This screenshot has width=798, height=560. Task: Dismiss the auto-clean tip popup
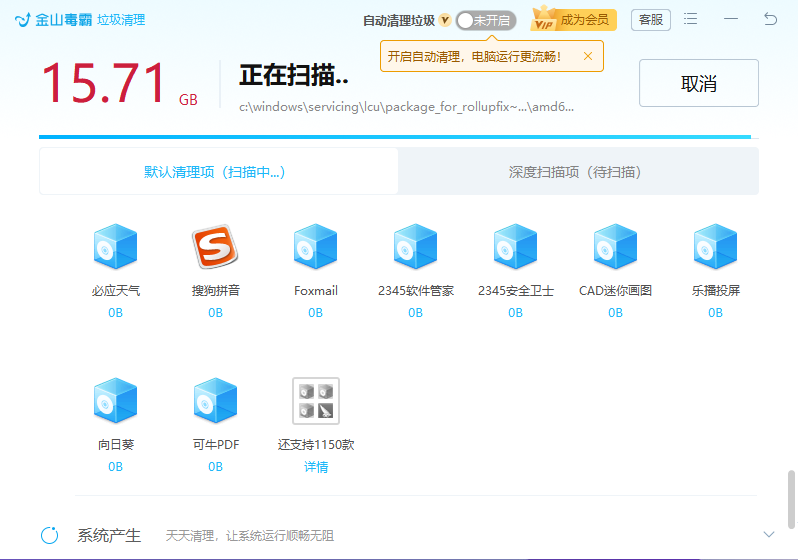(587, 56)
